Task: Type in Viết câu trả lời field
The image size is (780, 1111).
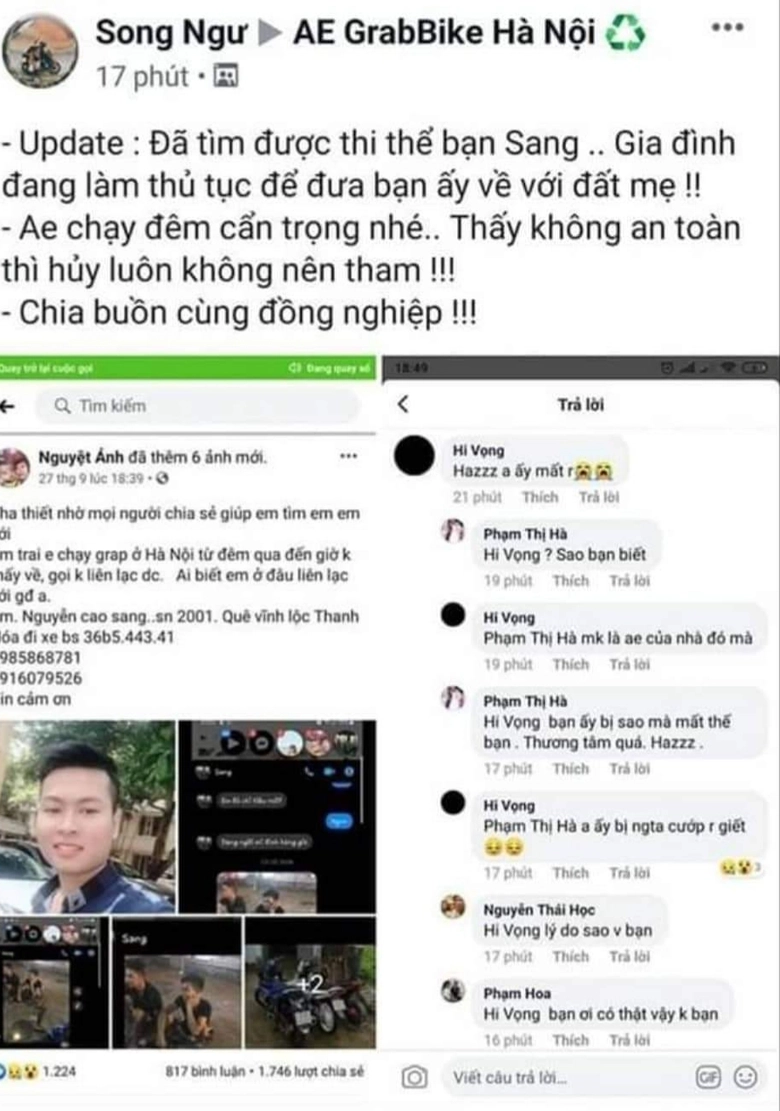Action: (x=567, y=1078)
